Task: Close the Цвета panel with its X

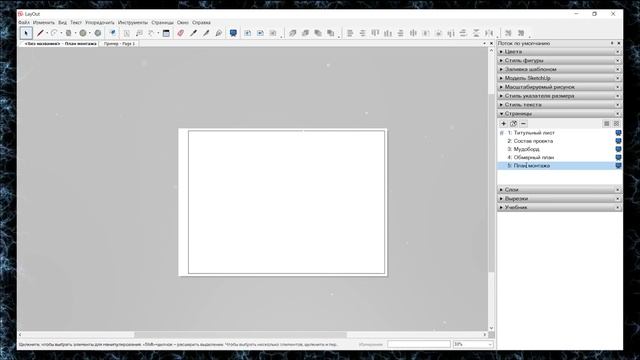Action: tap(618, 52)
